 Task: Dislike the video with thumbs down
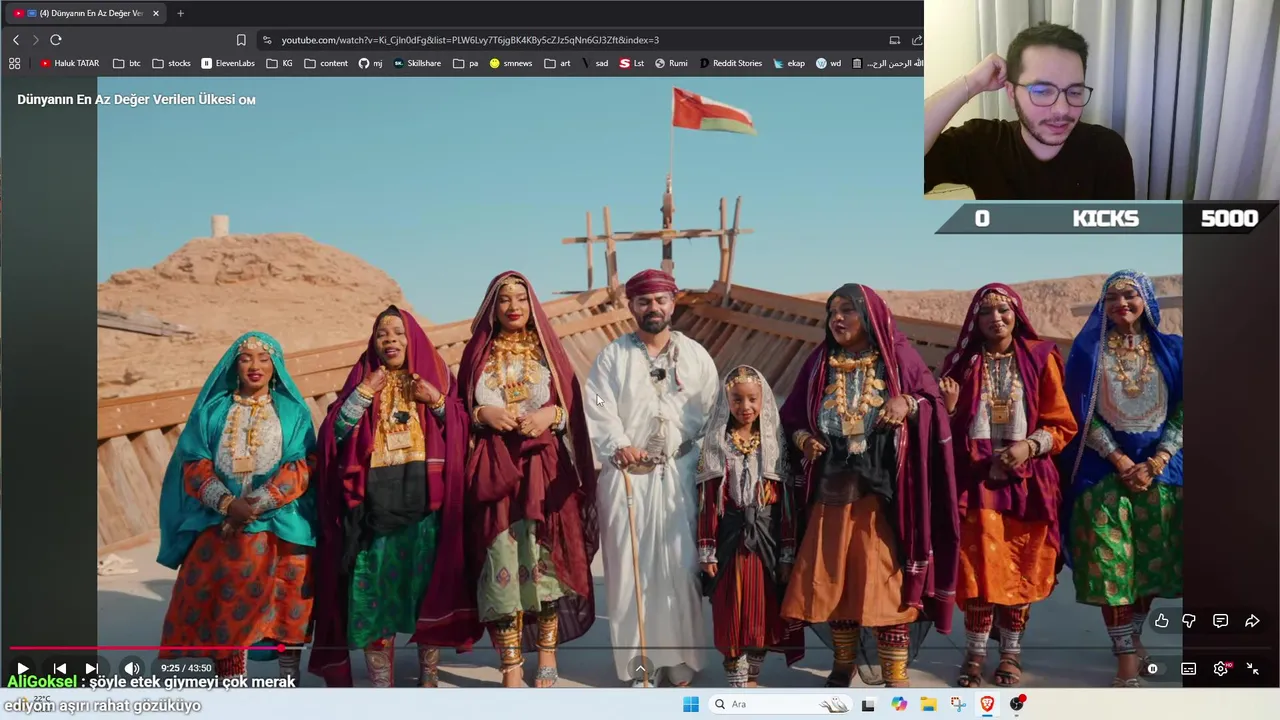point(1189,621)
